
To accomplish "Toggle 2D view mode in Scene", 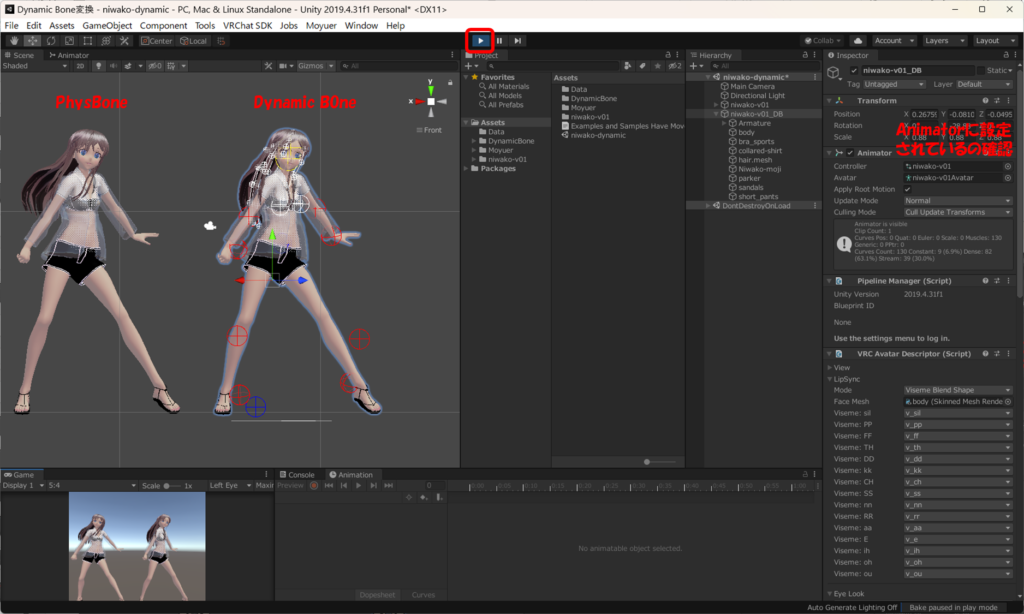I will tap(80, 66).
